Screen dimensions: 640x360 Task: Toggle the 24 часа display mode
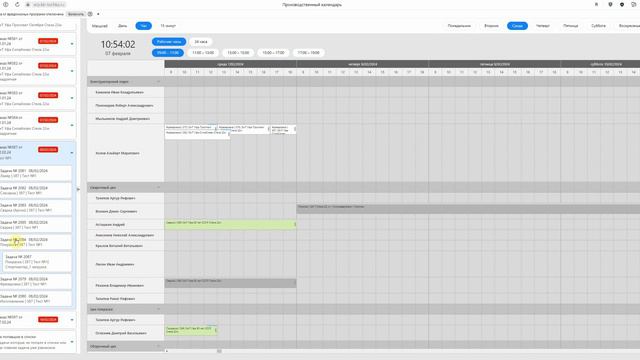click(201, 42)
